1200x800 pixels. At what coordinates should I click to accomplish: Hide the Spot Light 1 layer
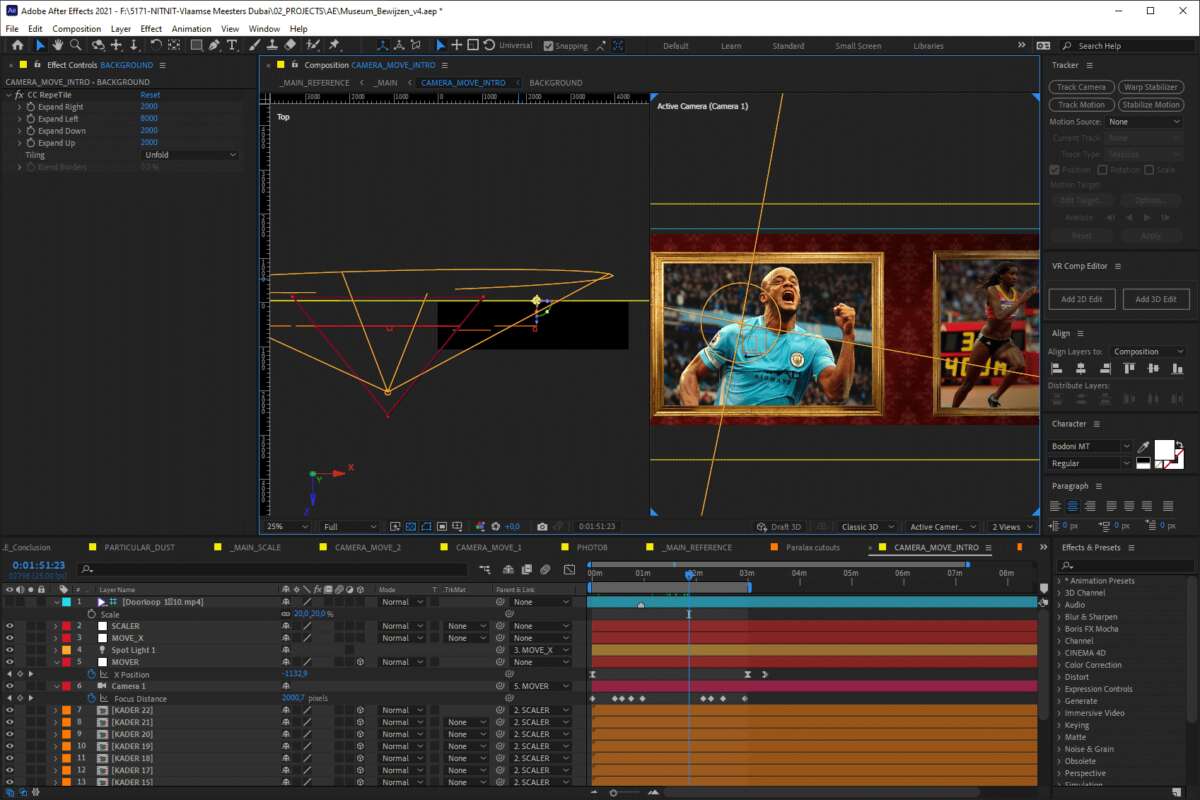[x=9, y=650]
